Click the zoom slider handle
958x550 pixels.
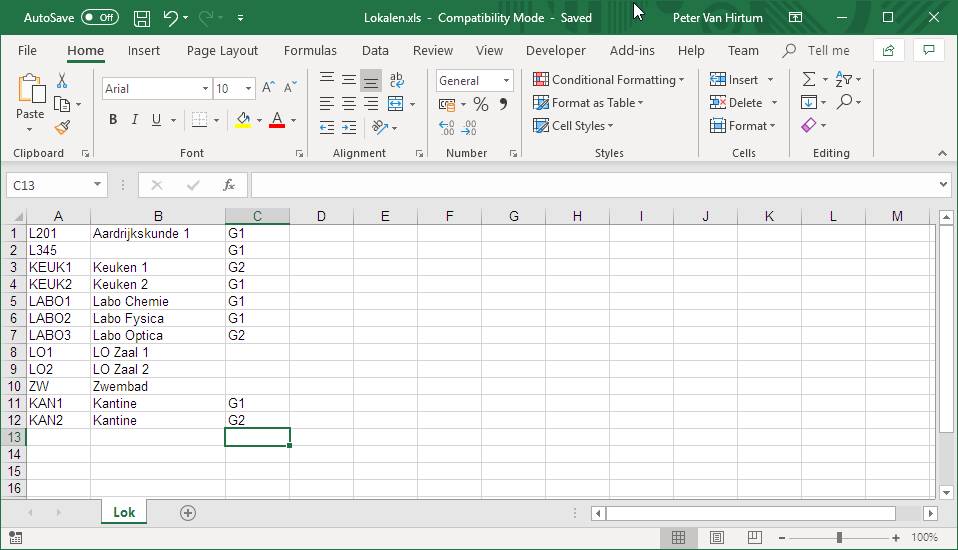(x=839, y=538)
